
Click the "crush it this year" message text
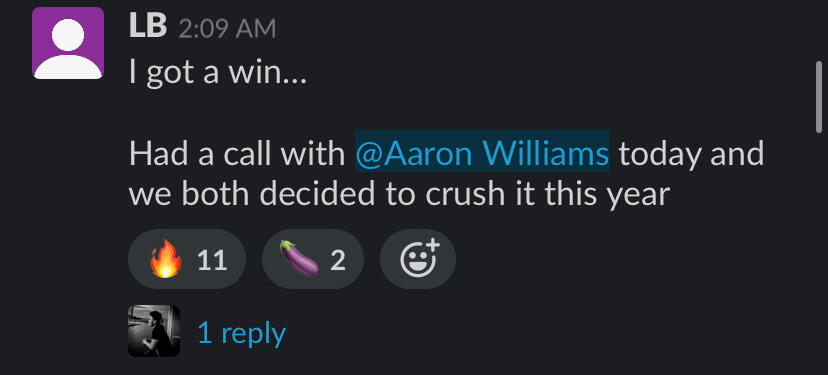[x=548, y=193]
